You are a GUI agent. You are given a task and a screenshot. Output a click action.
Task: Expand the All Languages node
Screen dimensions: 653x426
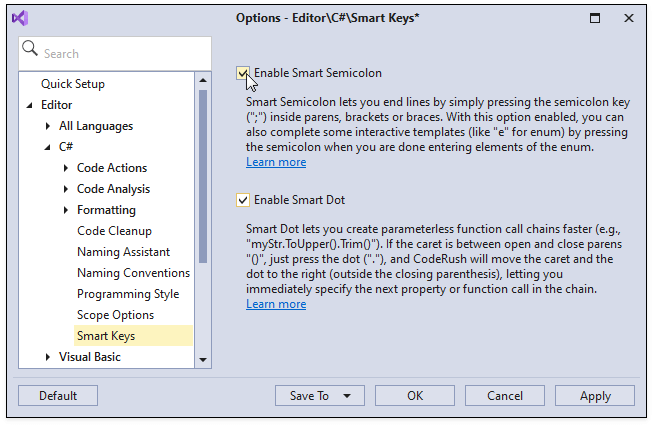tap(48, 126)
